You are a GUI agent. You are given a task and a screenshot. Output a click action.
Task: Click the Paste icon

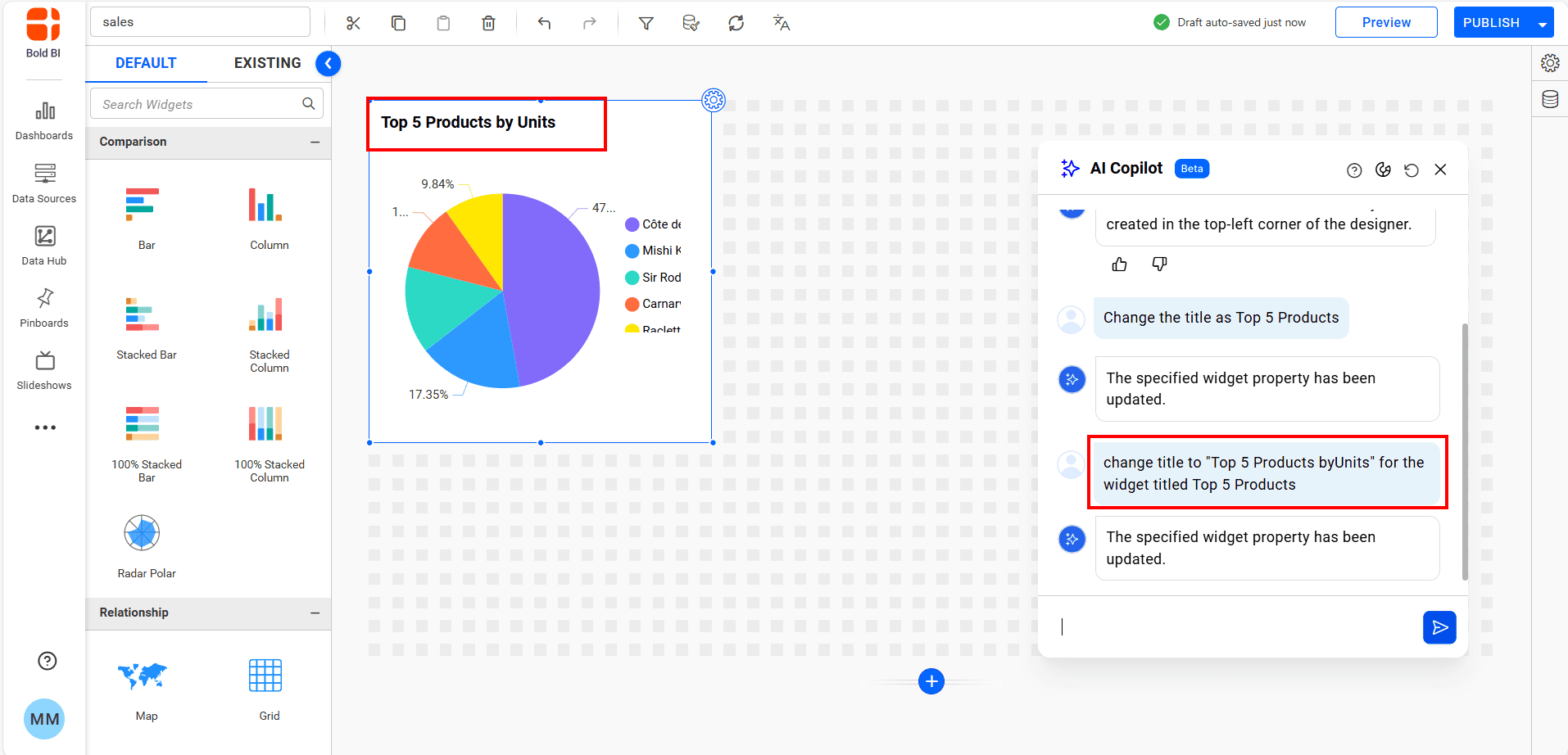444,22
